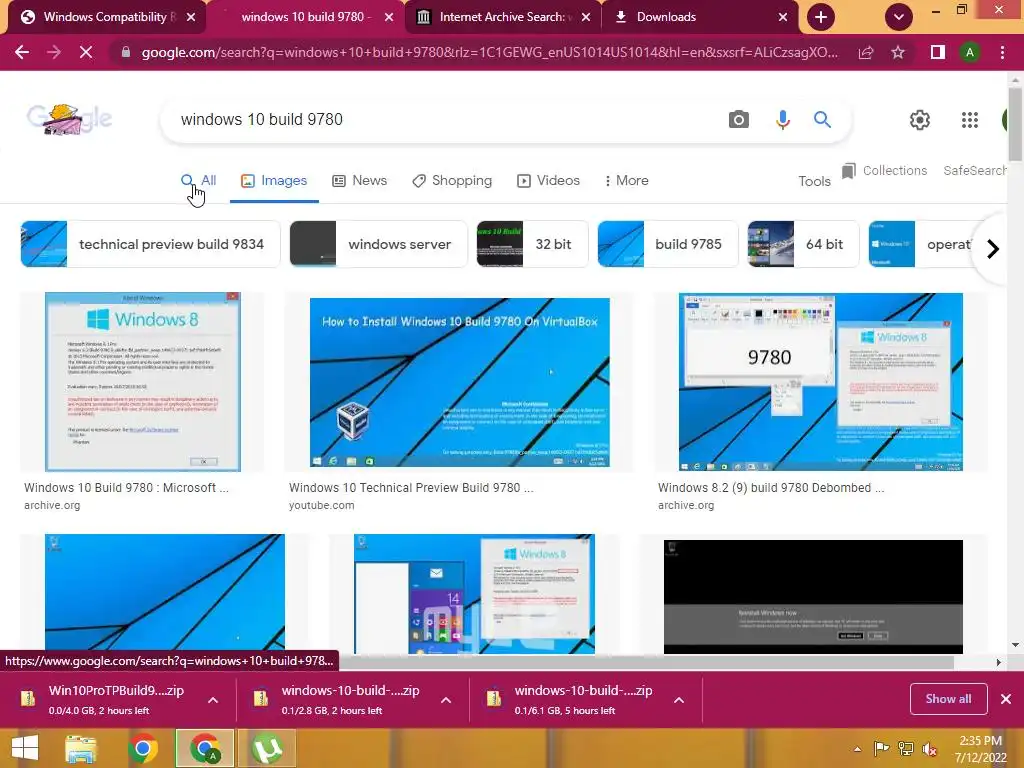This screenshot has height=768, width=1024.
Task: Open Google apps grid
Action: coord(970,120)
